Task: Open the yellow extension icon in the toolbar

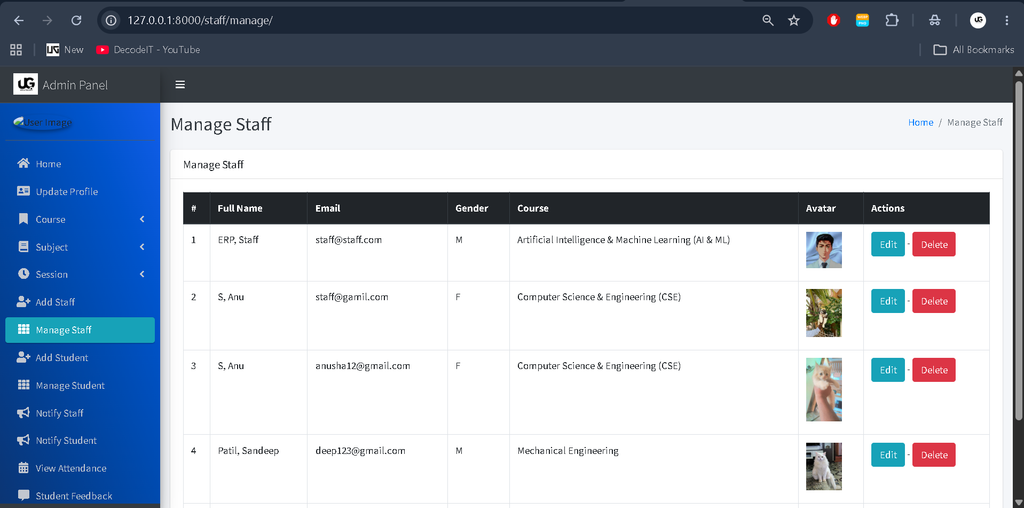Action: (862, 20)
